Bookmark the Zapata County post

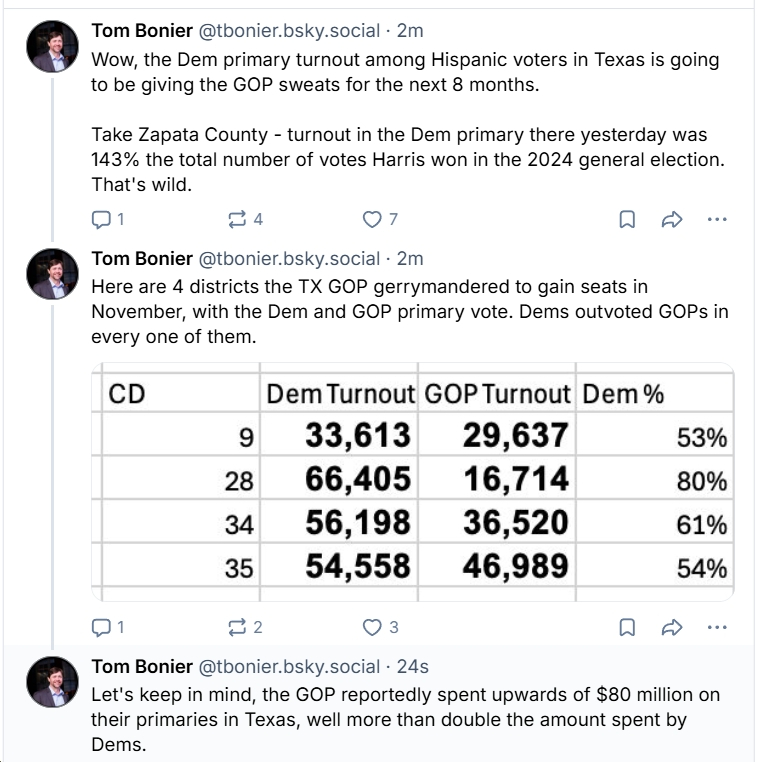(x=626, y=219)
